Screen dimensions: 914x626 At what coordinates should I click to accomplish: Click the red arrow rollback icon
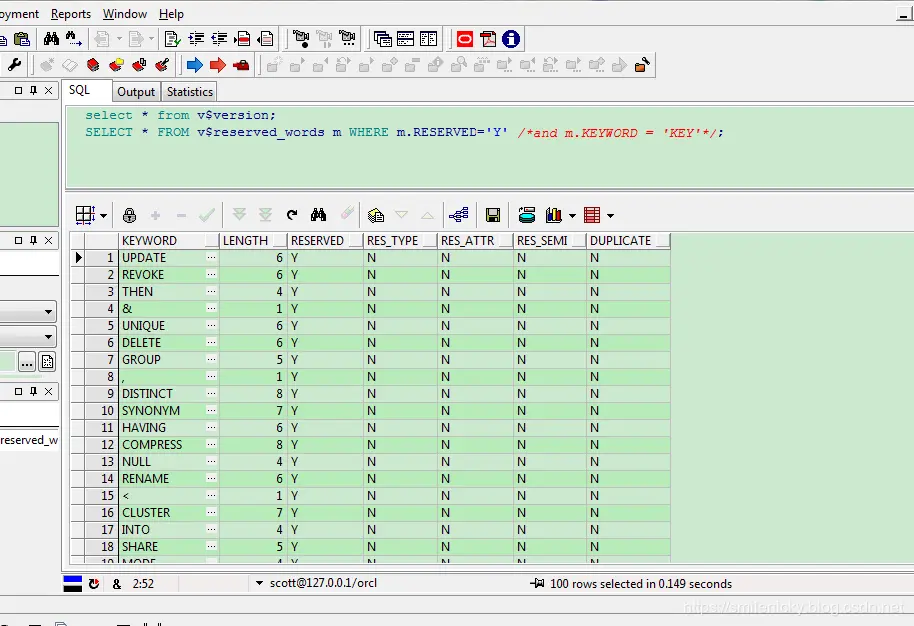pos(217,65)
